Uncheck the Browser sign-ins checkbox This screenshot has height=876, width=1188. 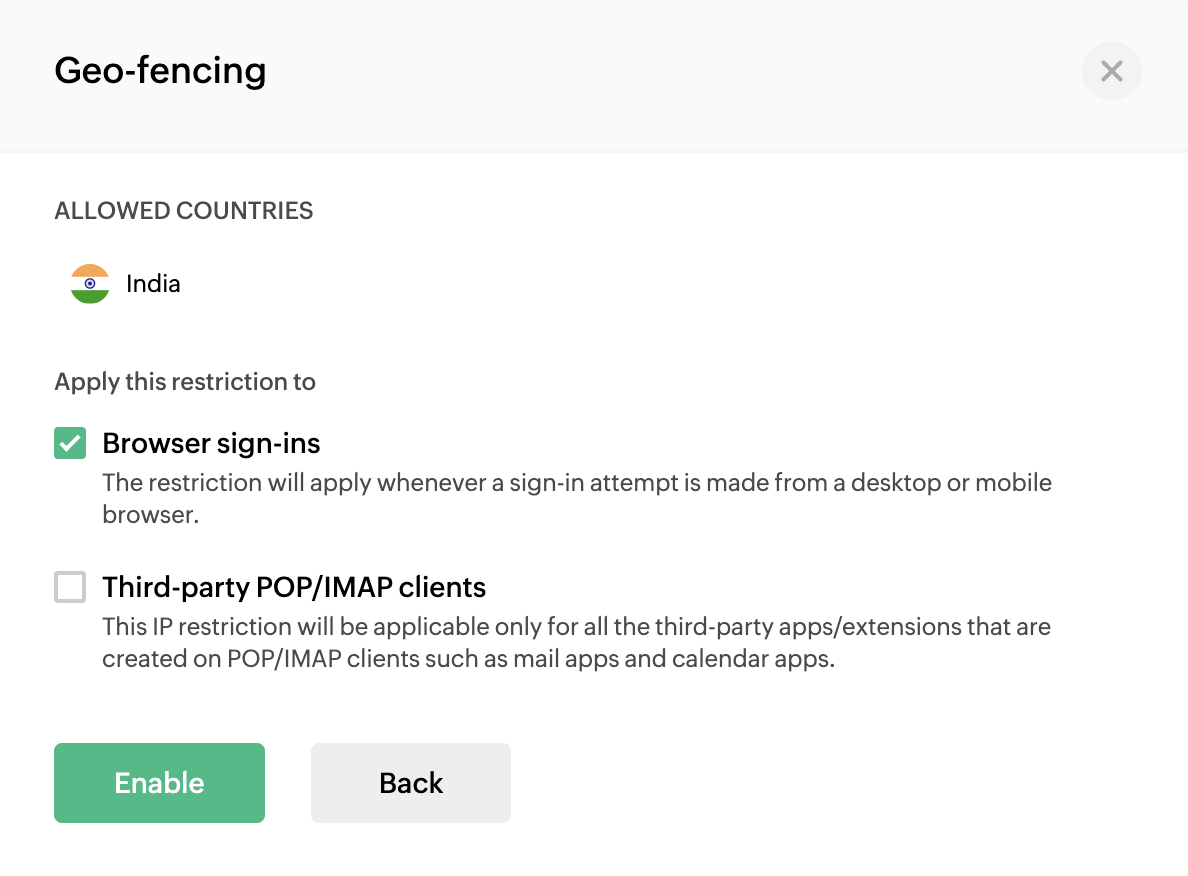pos(70,442)
